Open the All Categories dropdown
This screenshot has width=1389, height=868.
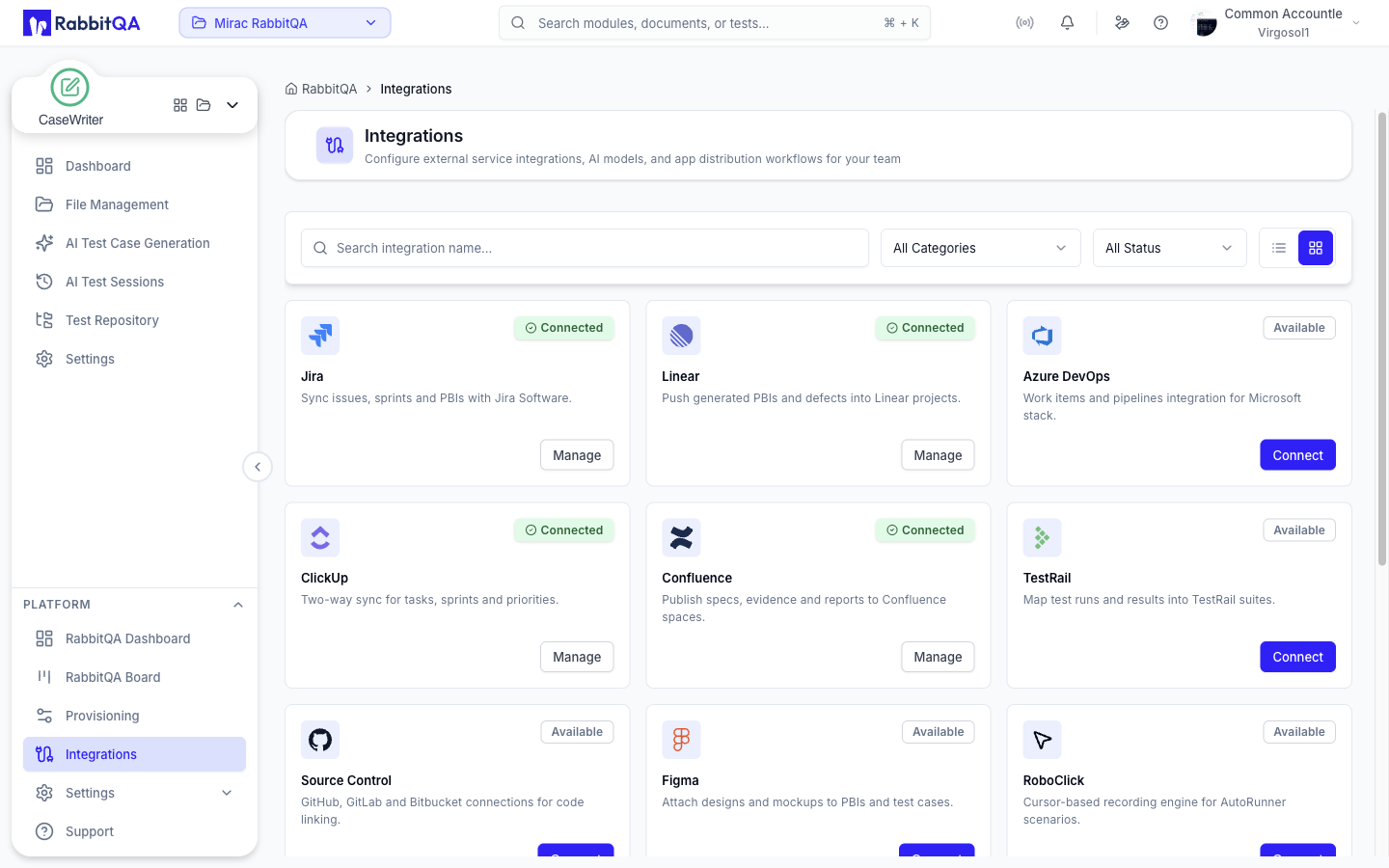(x=980, y=248)
